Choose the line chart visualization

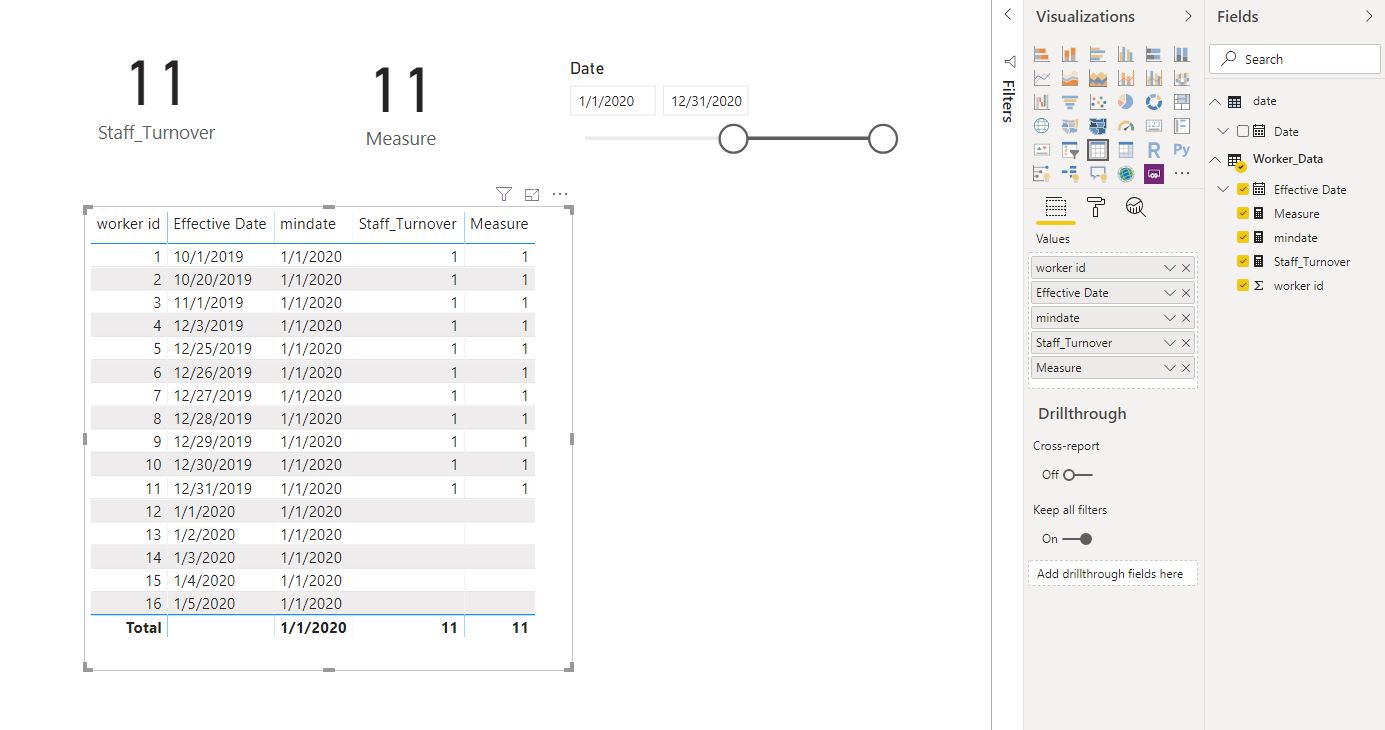coord(1042,77)
